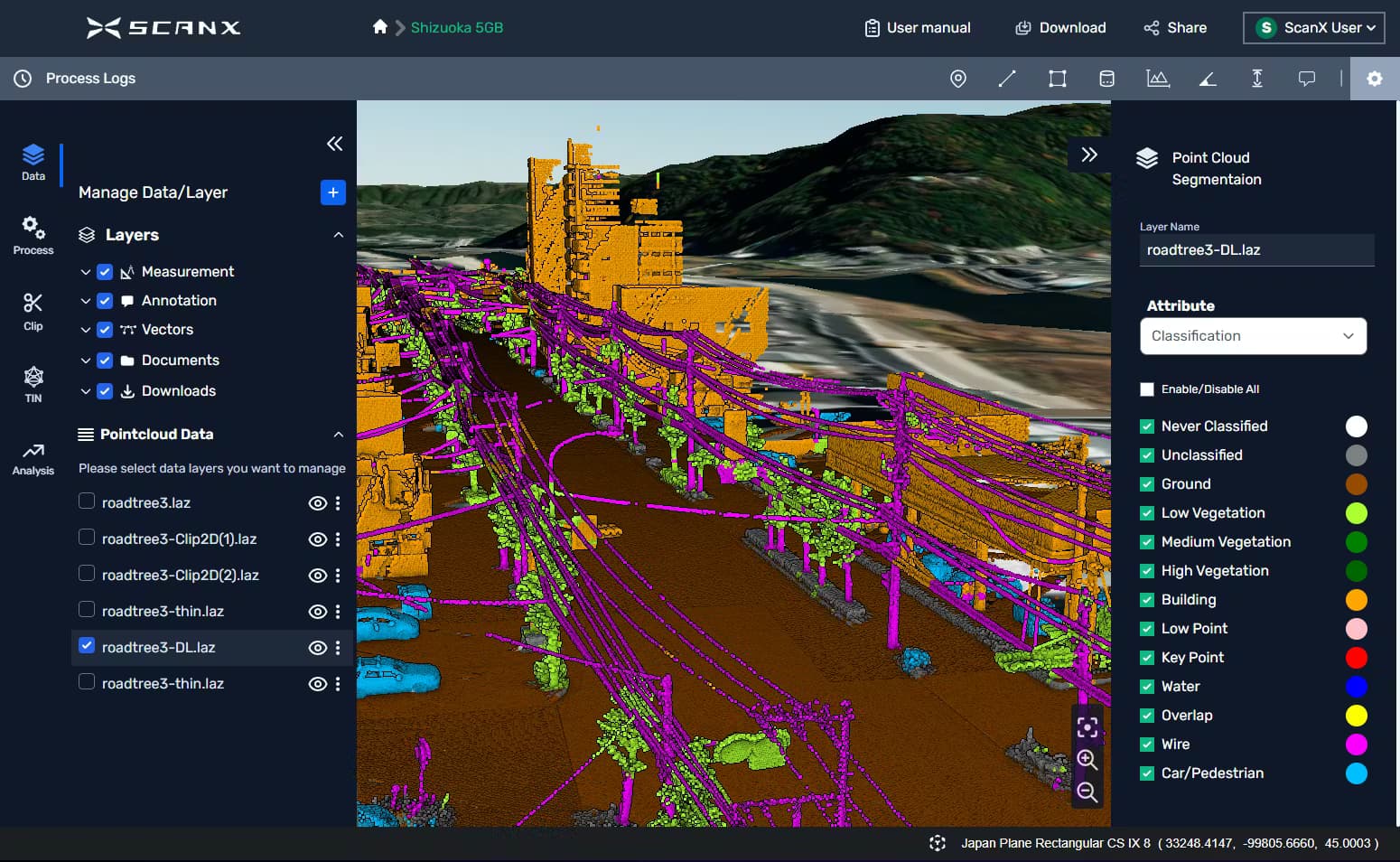Select the area measurement tool
Image resolution: width=1400 pixels, height=862 pixels.
(x=1057, y=79)
